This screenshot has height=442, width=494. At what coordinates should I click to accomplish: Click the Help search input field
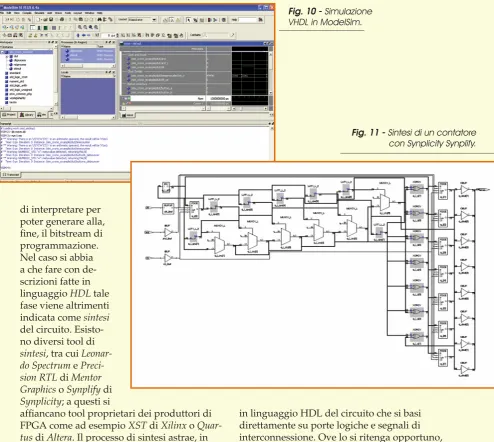tap(248, 20)
